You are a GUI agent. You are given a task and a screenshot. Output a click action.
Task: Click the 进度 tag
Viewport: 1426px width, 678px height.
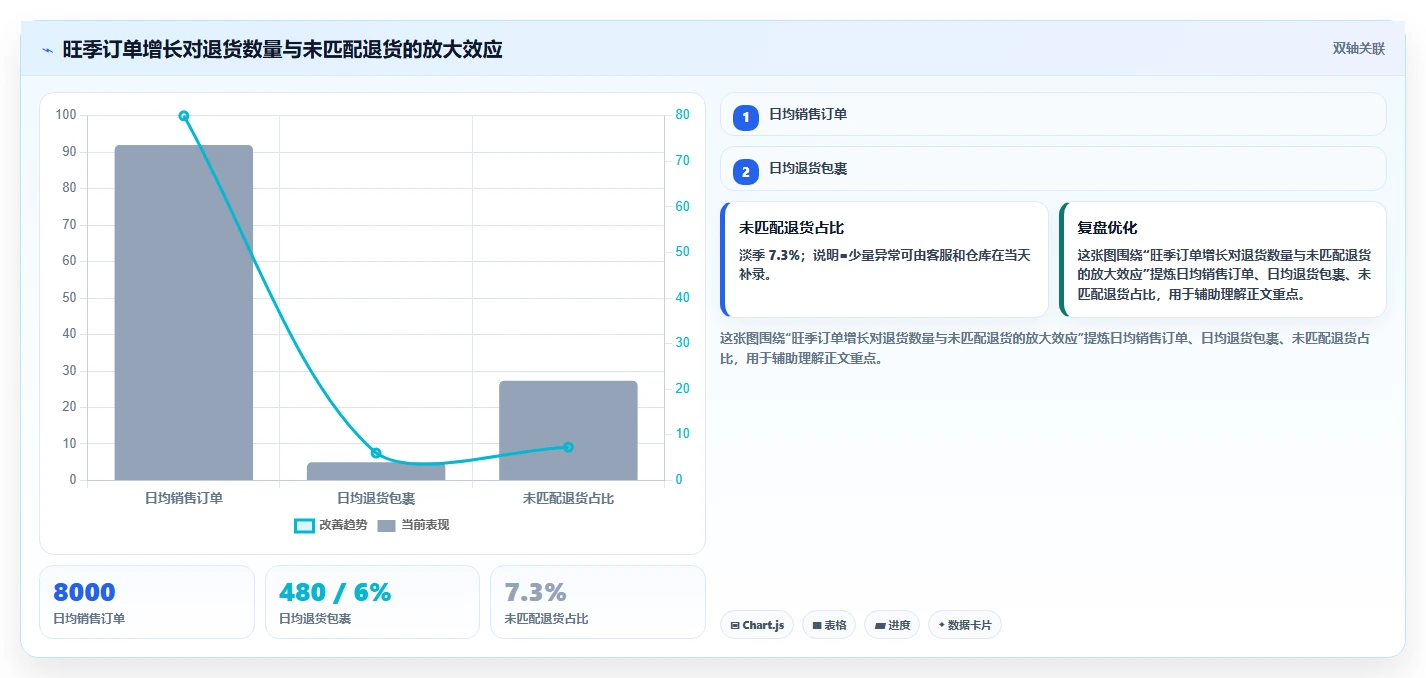pyautogui.click(x=892, y=625)
